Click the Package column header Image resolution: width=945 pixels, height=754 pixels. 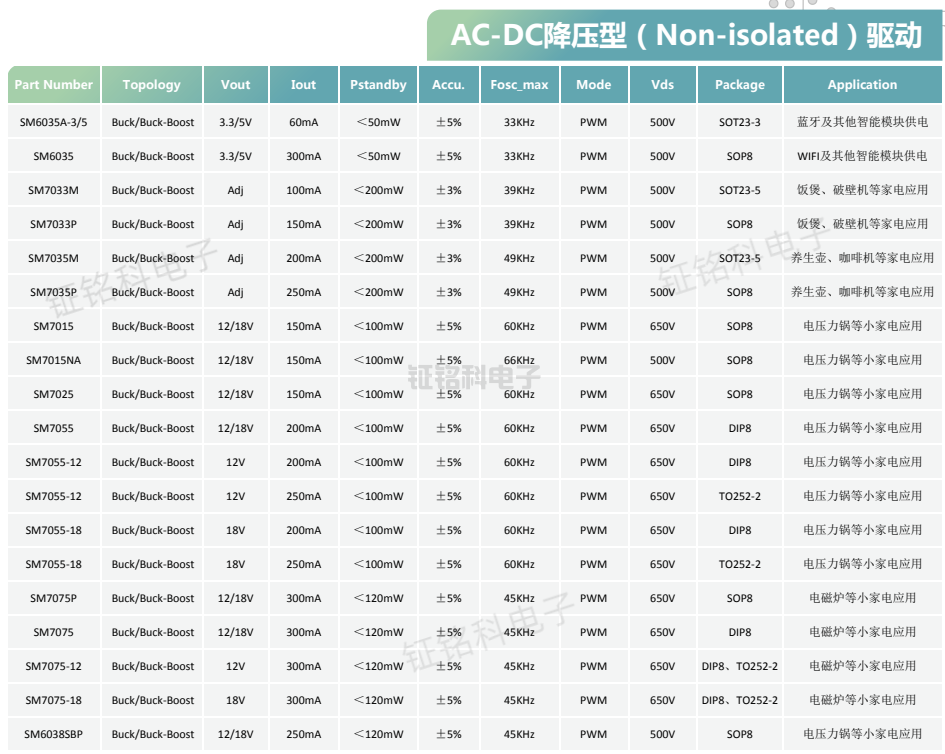point(739,85)
